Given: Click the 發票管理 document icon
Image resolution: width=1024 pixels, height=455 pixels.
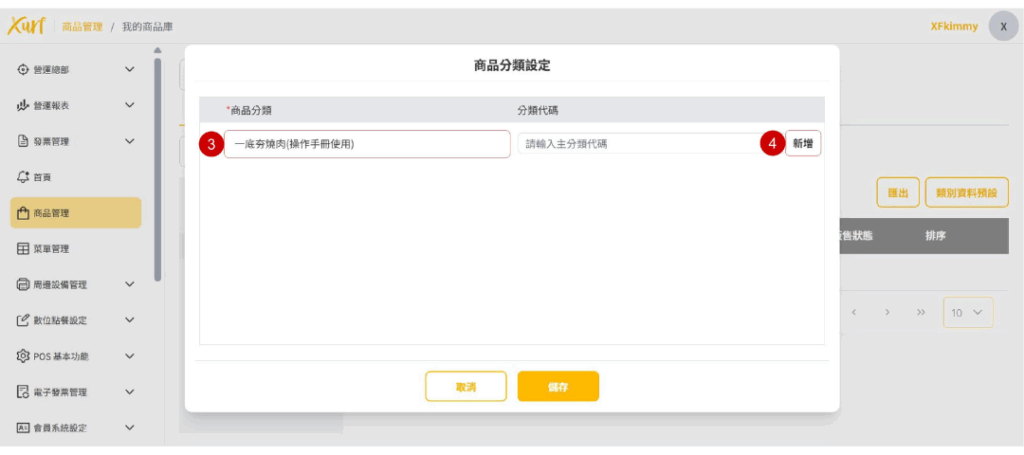Looking at the screenshot, I should pos(23,141).
